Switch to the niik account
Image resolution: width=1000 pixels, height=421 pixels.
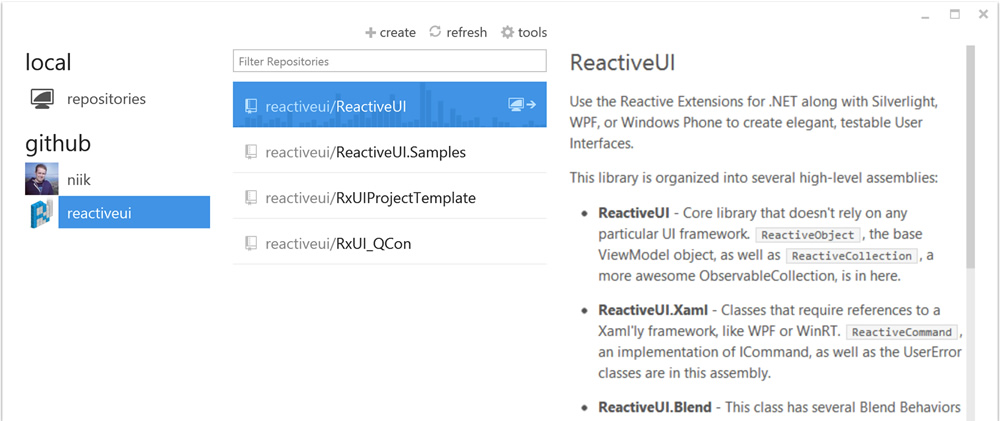(80, 179)
